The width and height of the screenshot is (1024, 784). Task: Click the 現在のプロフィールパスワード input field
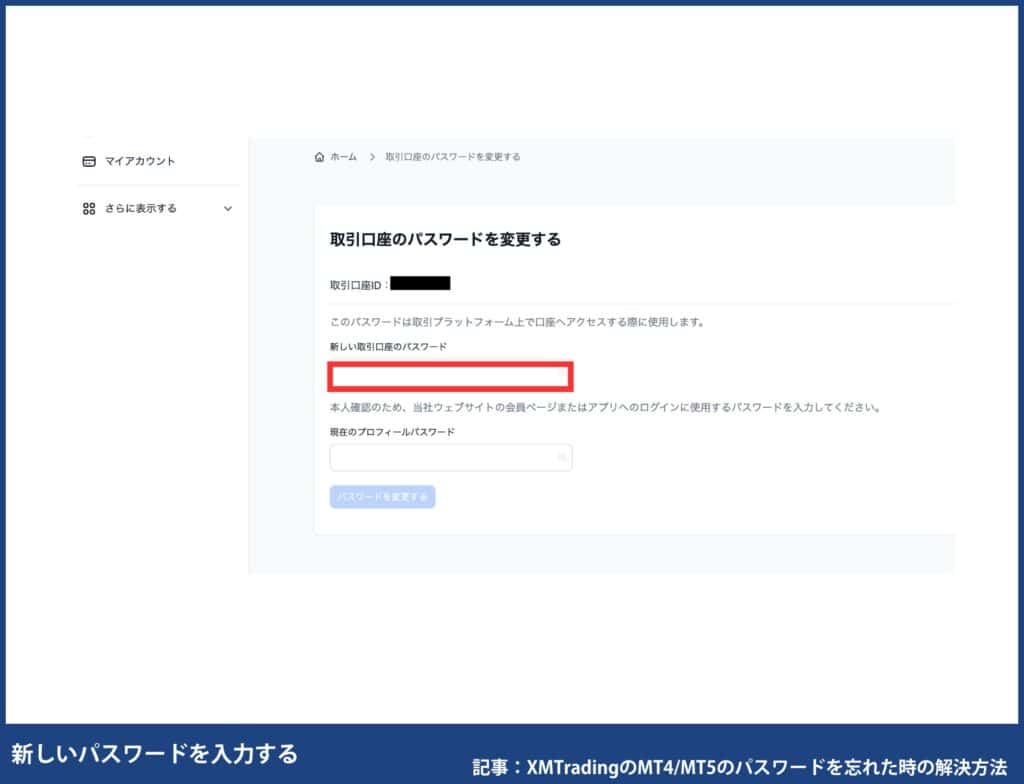click(440, 457)
